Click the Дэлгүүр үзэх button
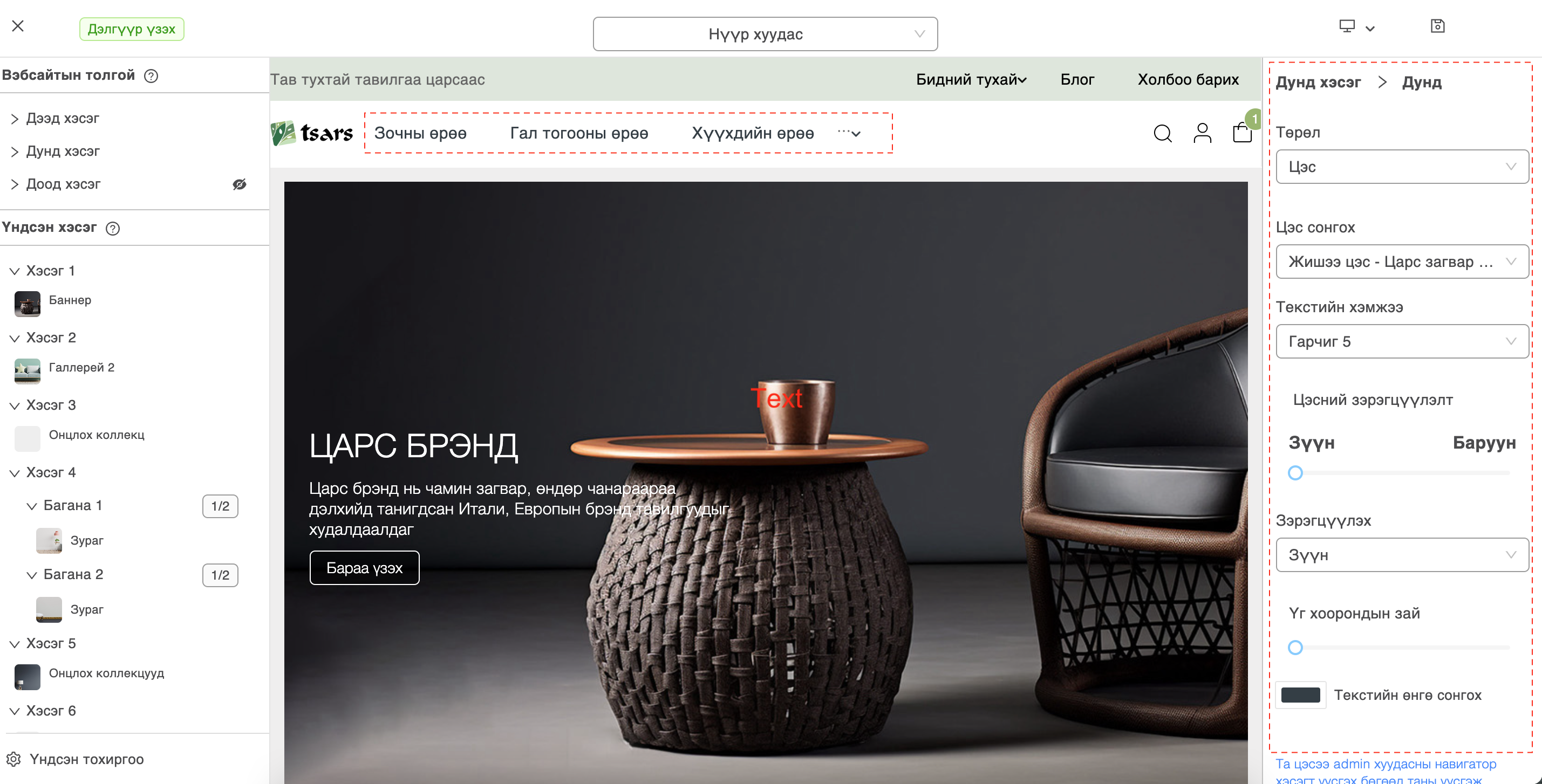The image size is (1542, 784). [132, 29]
